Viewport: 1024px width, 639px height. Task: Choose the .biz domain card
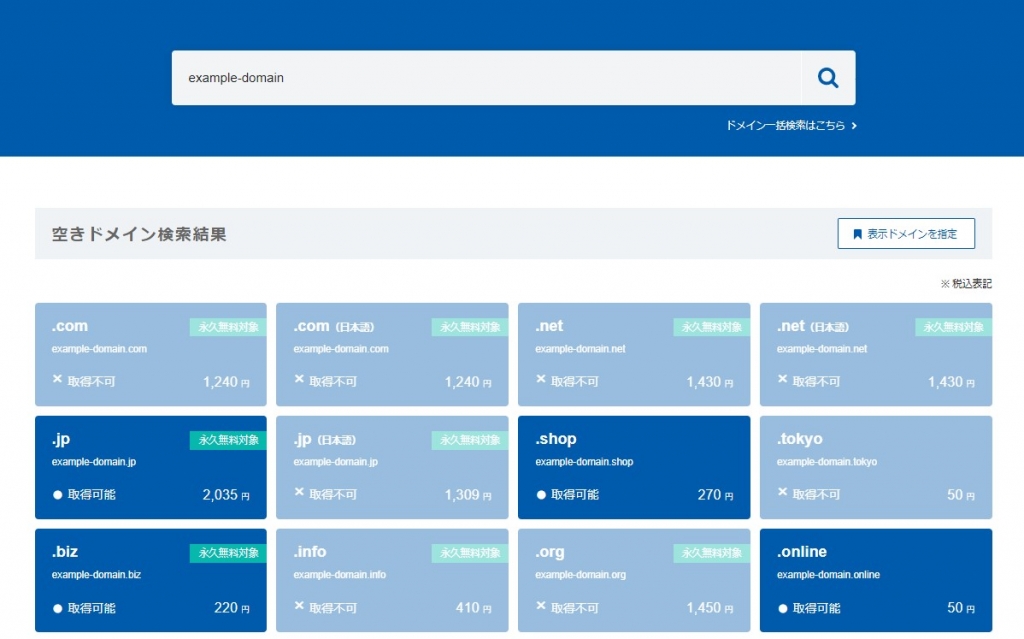click(150, 580)
